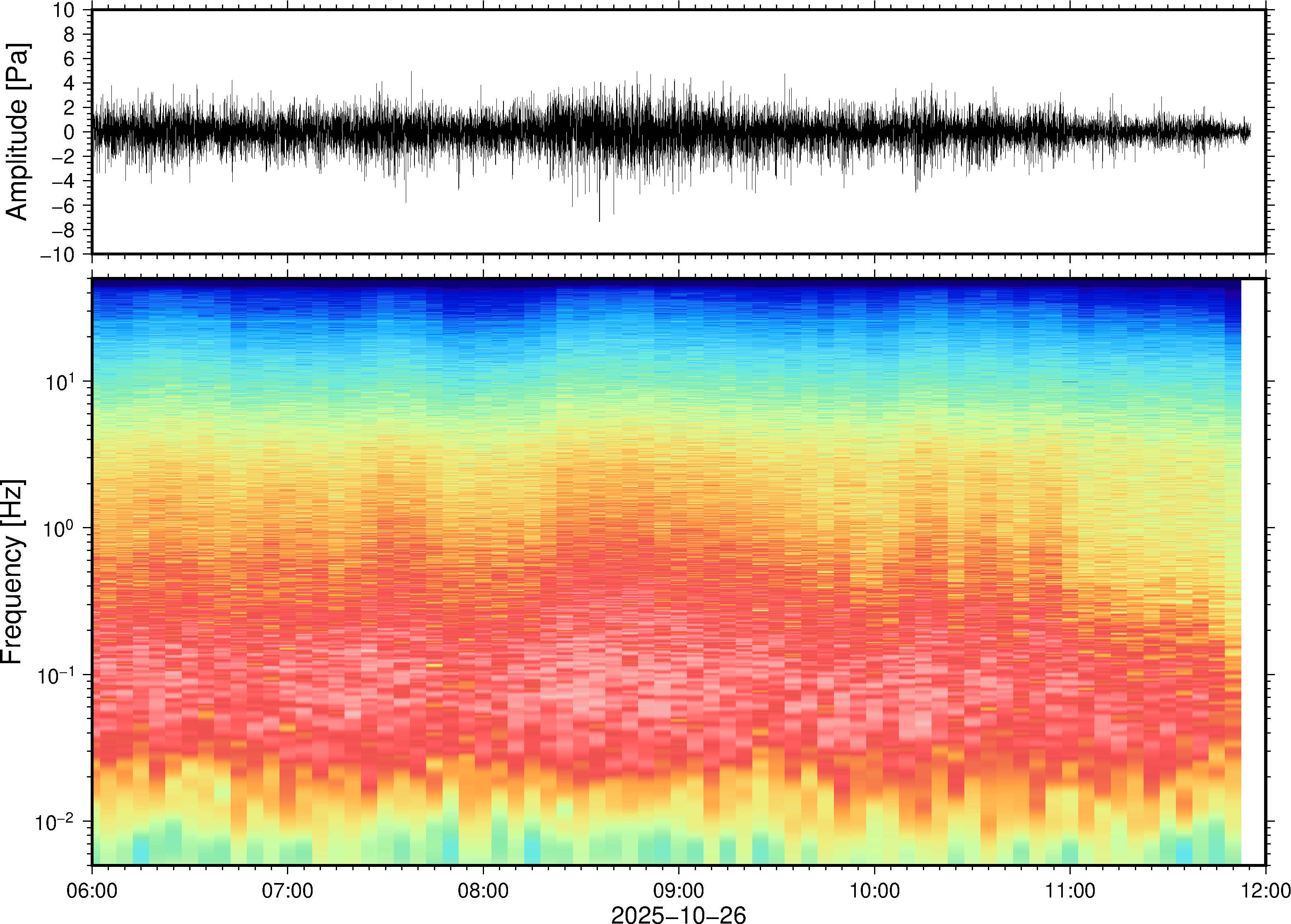Click the 10⁻¹ frequency tick label
Viewport: 1291px width, 924px height.
pyautogui.click(x=55, y=675)
